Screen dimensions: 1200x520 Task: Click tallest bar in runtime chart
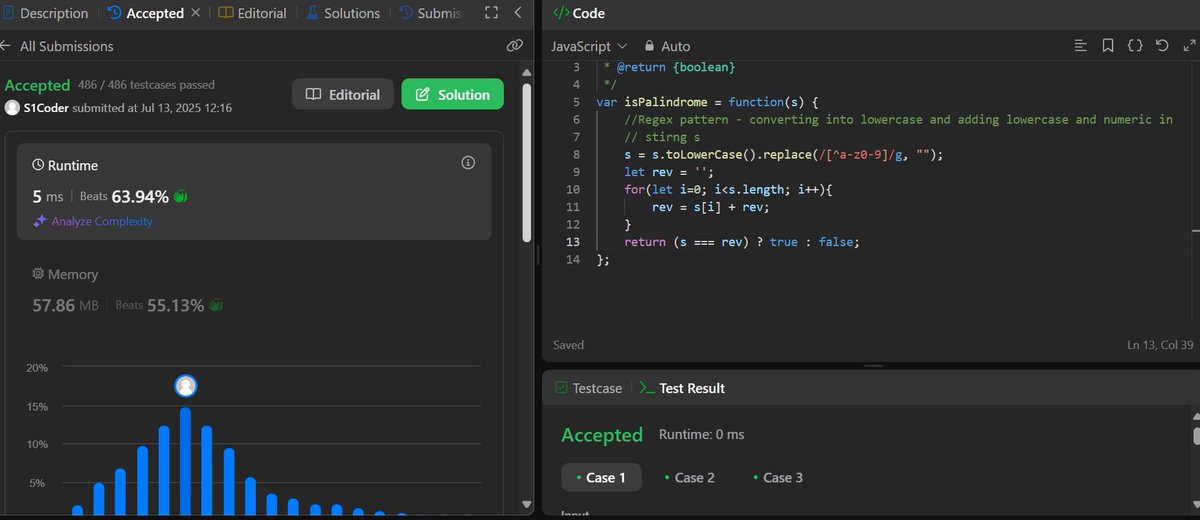click(x=185, y=462)
